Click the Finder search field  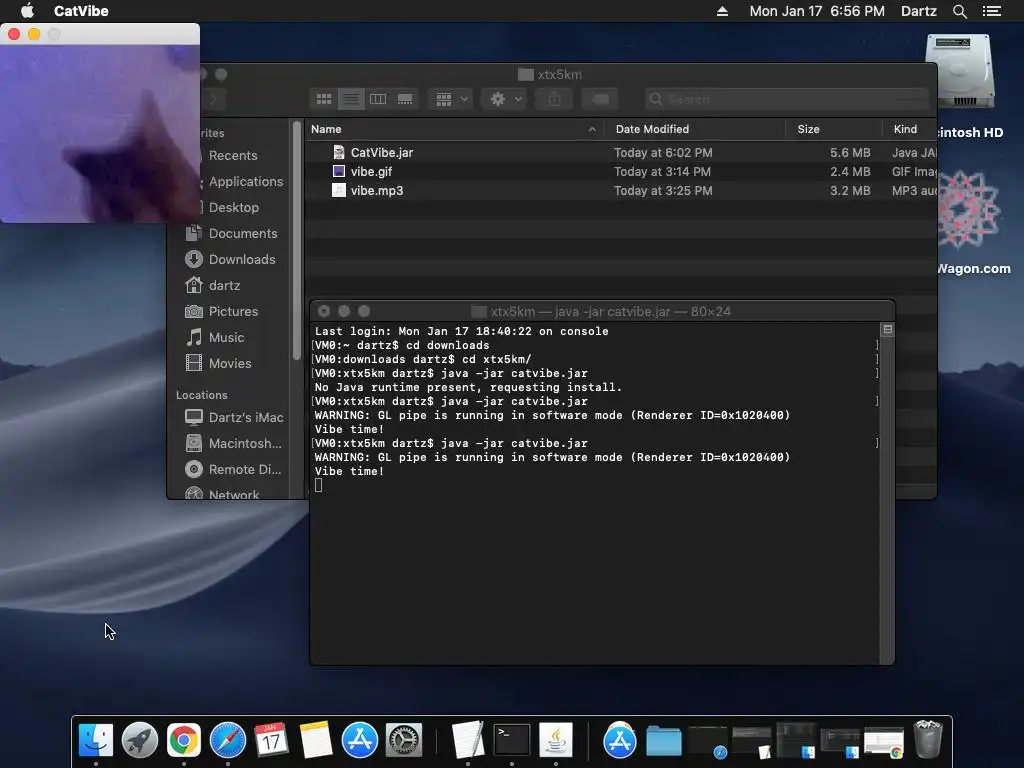(x=787, y=99)
